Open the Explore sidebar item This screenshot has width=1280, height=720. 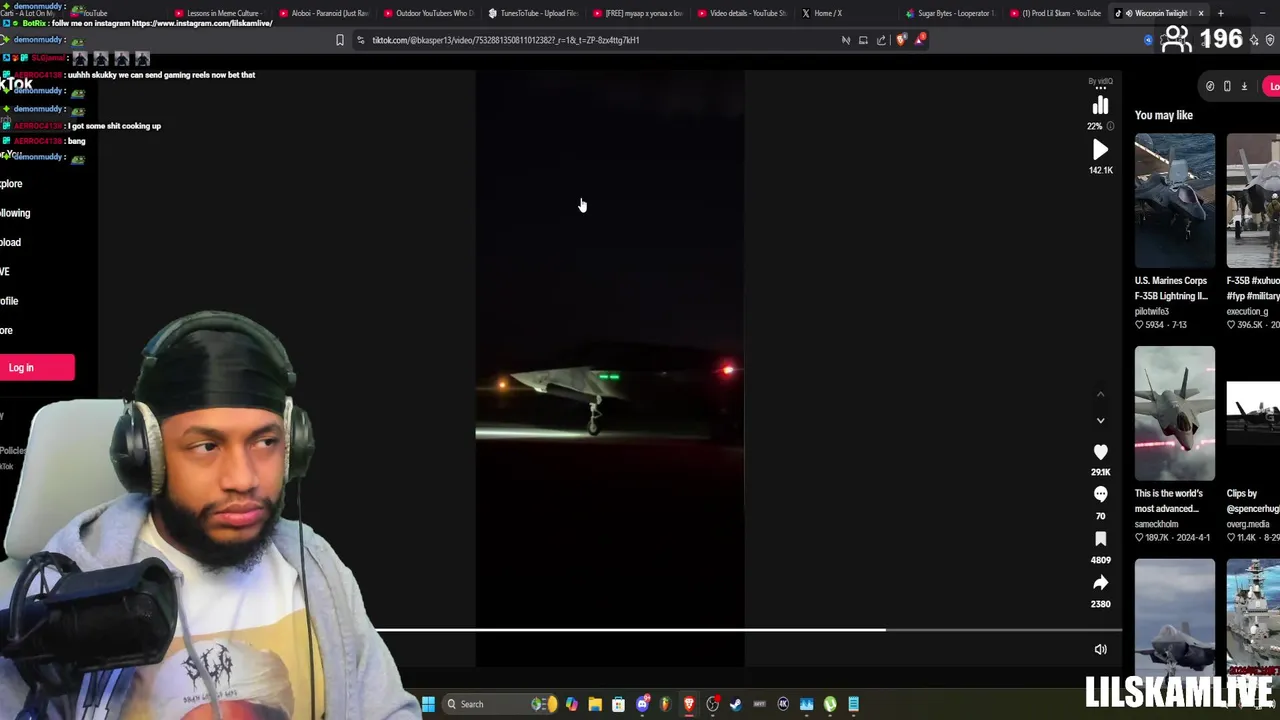point(11,184)
